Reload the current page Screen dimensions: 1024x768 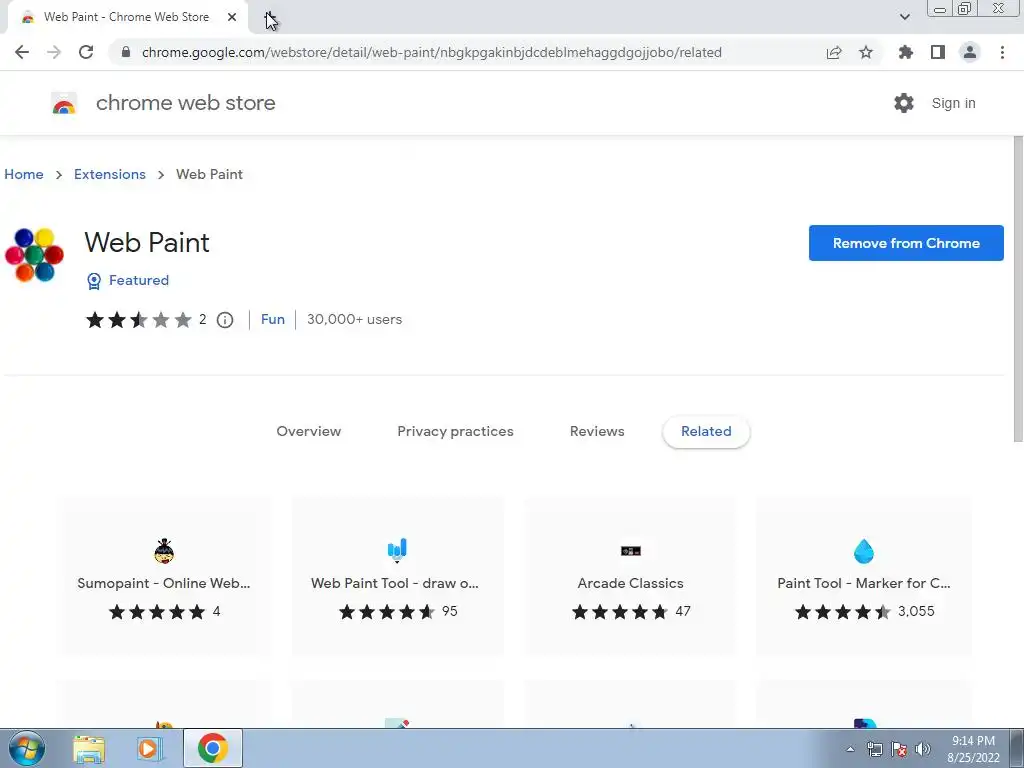(x=86, y=52)
